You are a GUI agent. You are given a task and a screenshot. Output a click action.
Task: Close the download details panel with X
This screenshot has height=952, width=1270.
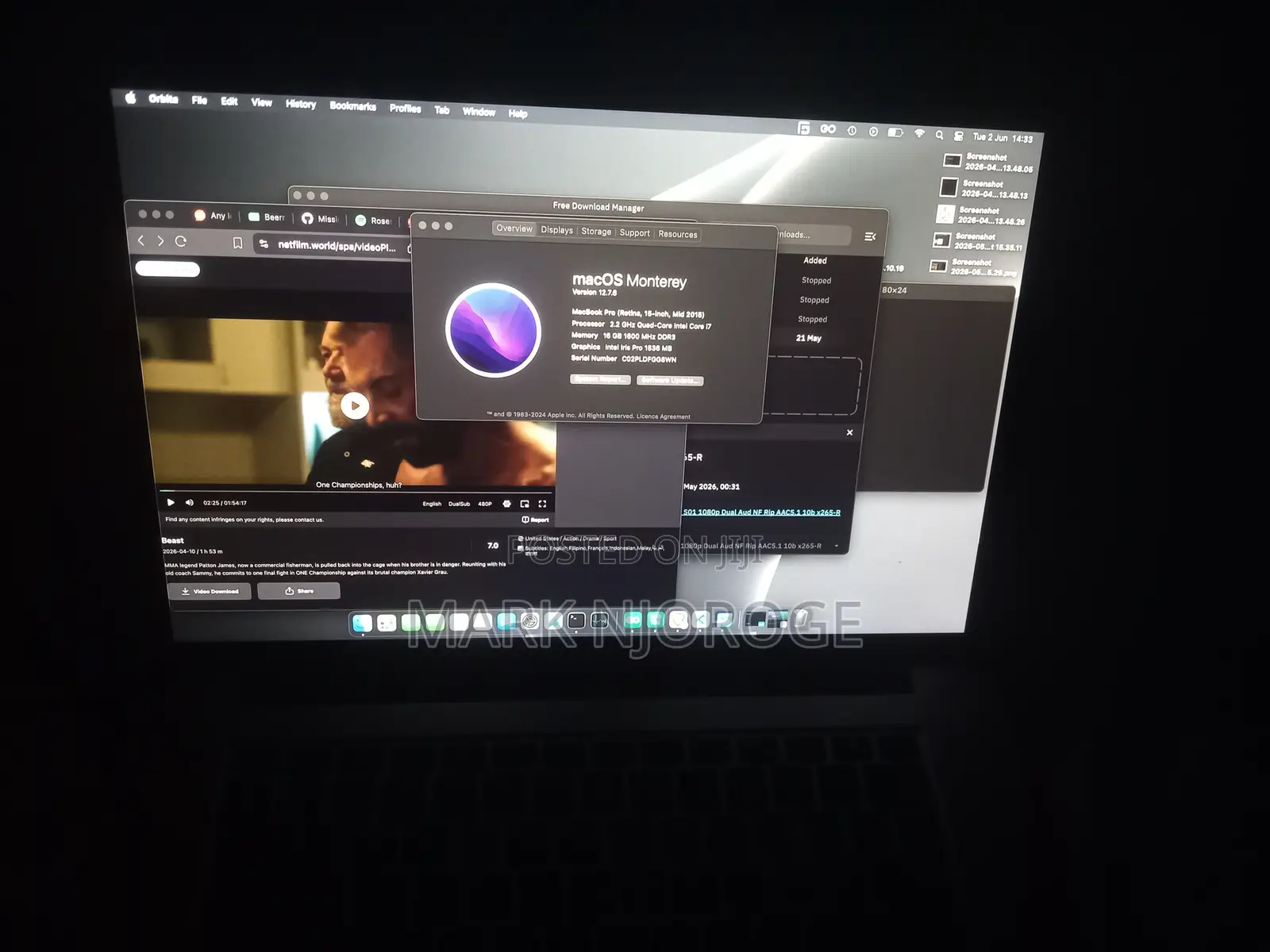point(849,432)
